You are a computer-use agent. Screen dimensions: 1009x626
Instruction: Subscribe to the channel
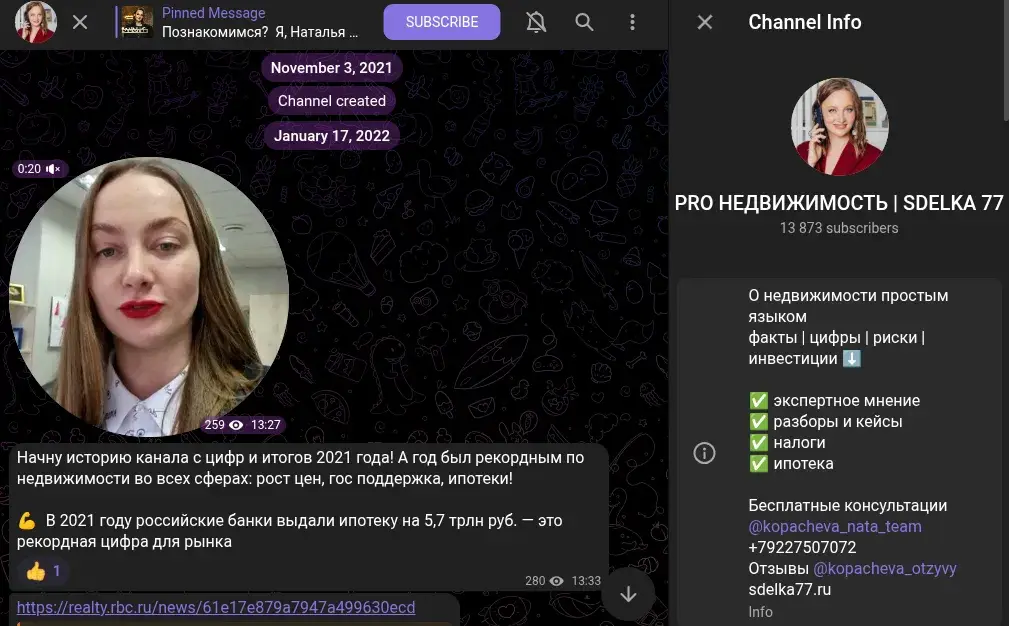tap(441, 22)
